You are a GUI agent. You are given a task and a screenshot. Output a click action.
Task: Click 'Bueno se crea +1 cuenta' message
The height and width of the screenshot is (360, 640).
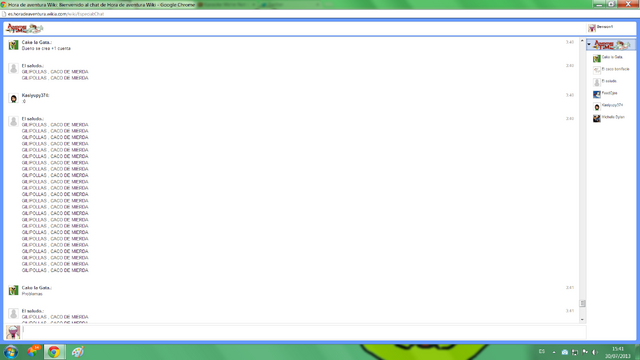pos(46,49)
